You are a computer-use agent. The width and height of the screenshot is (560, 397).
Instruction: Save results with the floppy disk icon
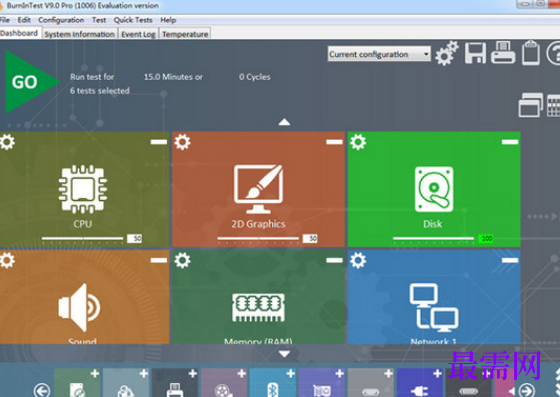click(x=475, y=53)
